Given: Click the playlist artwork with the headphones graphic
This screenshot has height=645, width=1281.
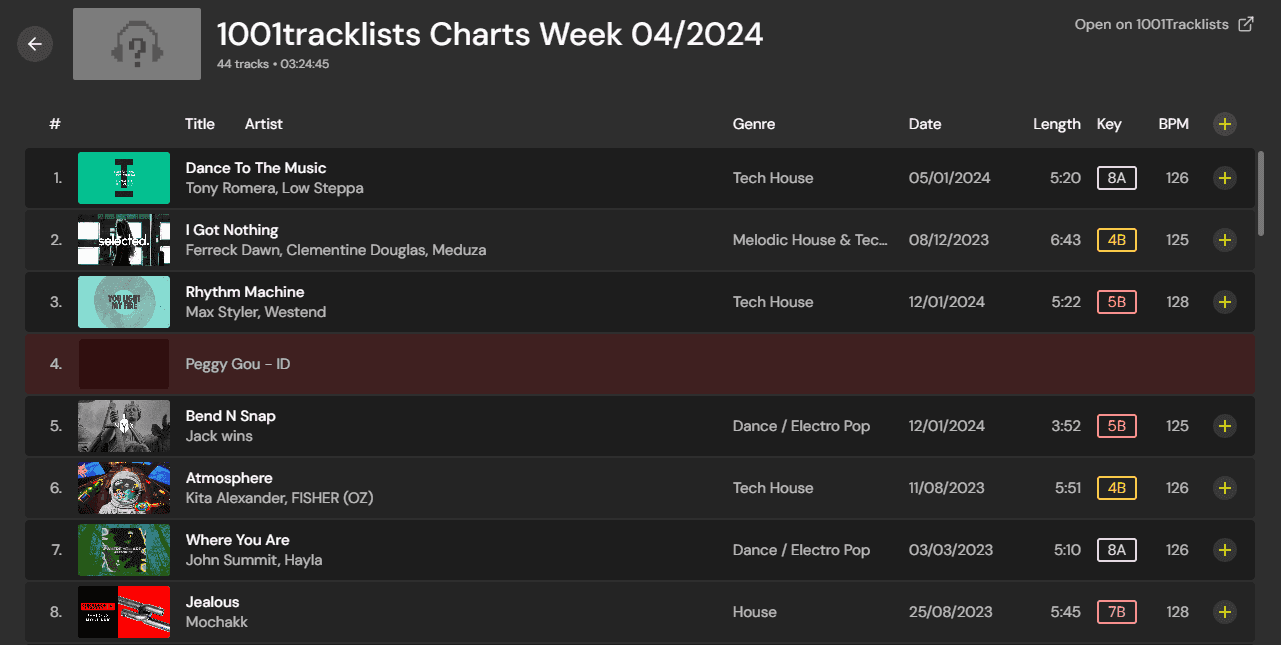Looking at the screenshot, I should tap(136, 44).
